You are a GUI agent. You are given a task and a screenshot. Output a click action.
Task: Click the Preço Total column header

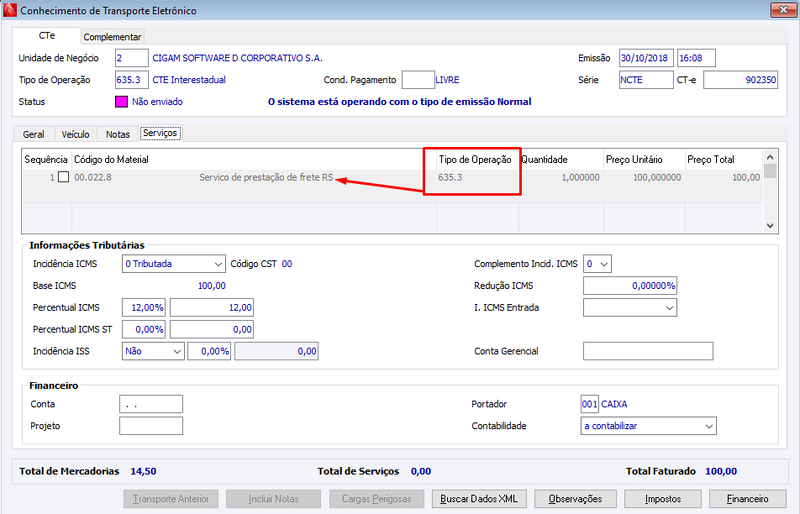coord(723,160)
